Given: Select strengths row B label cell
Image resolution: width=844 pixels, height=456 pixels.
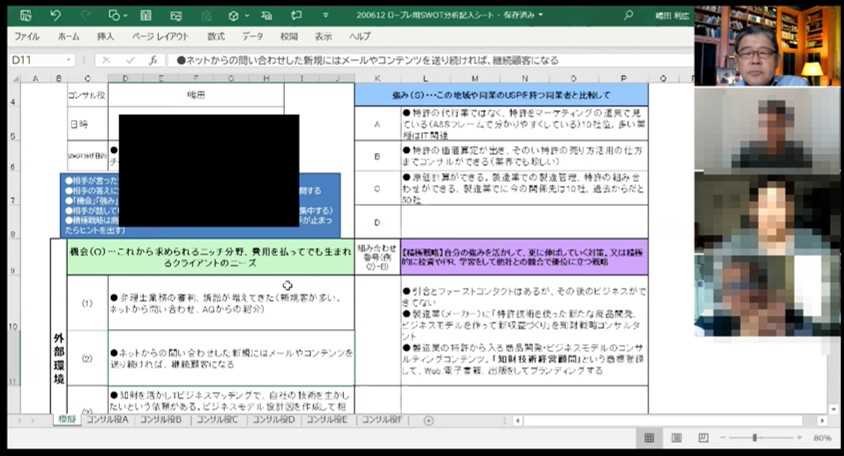Looking at the screenshot, I should [x=377, y=156].
